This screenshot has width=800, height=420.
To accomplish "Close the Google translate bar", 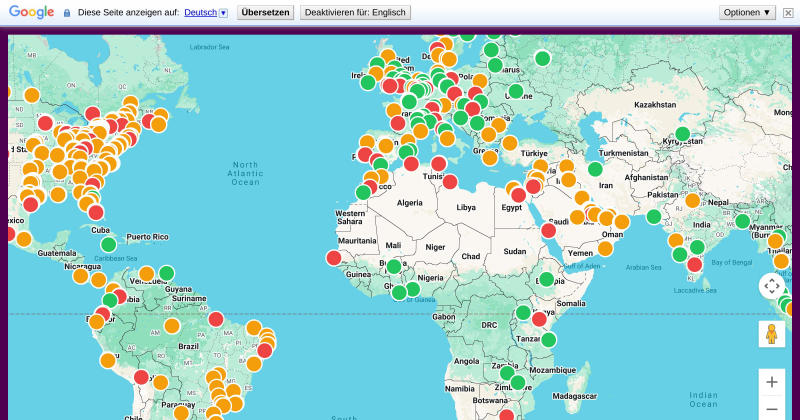I will tap(788, 13).
